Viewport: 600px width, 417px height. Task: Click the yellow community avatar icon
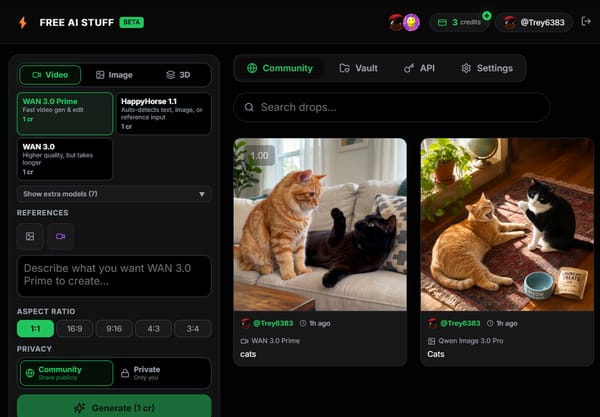[411, 23]
